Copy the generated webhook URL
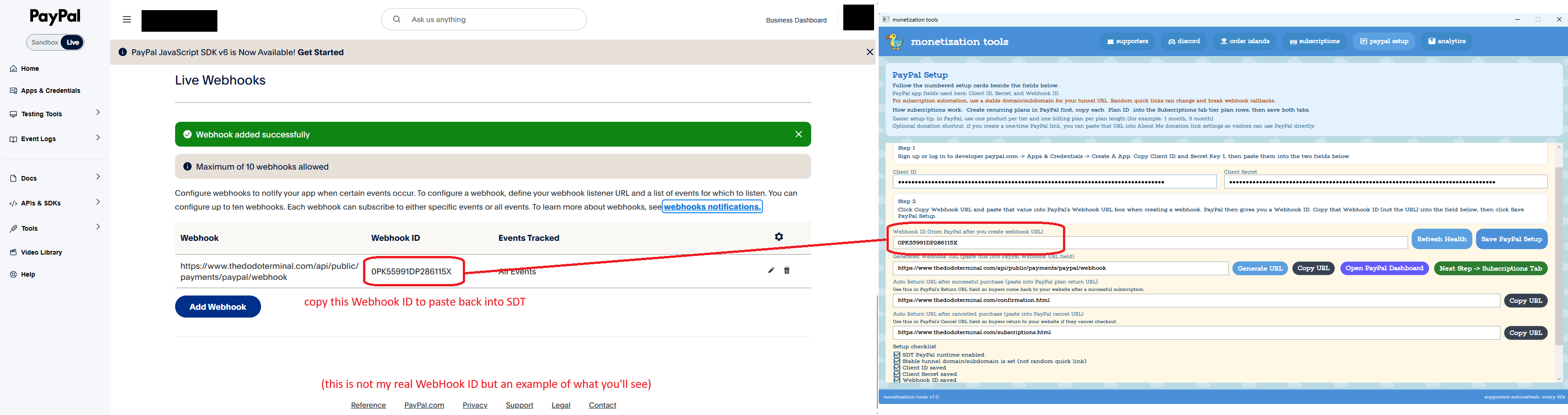The image size is (1568, 415). point(1313,268)
